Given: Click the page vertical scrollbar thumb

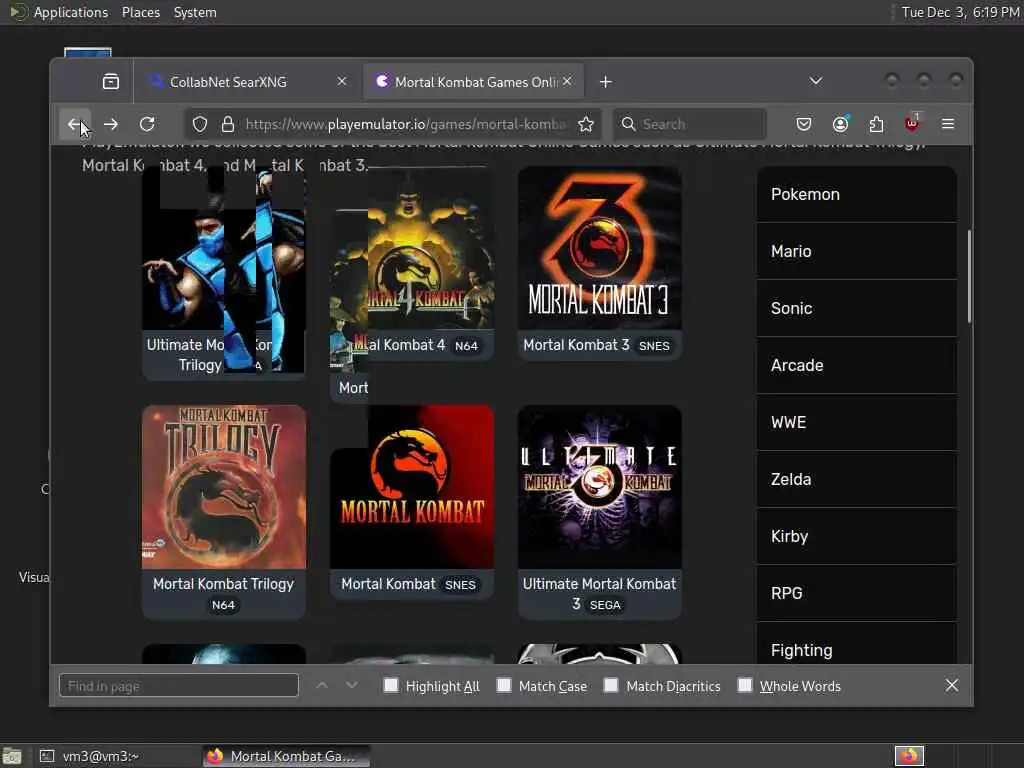Looking at the screenshot, I should coord(969,276).
